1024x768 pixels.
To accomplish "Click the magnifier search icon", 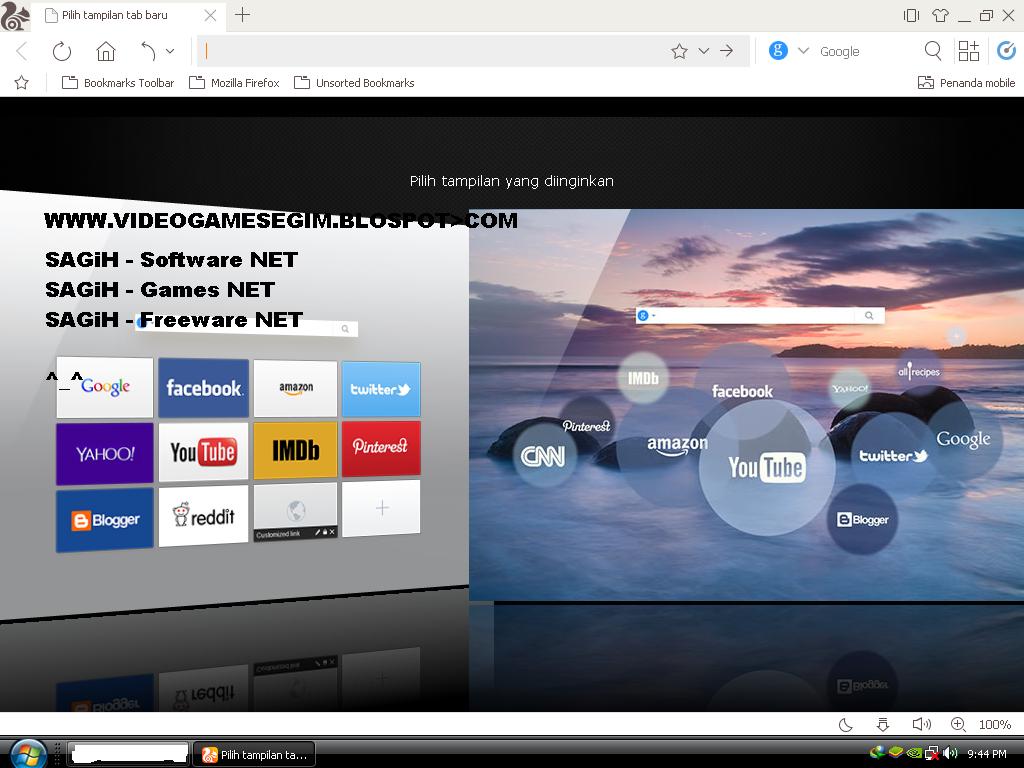I will tap(933, 51).
